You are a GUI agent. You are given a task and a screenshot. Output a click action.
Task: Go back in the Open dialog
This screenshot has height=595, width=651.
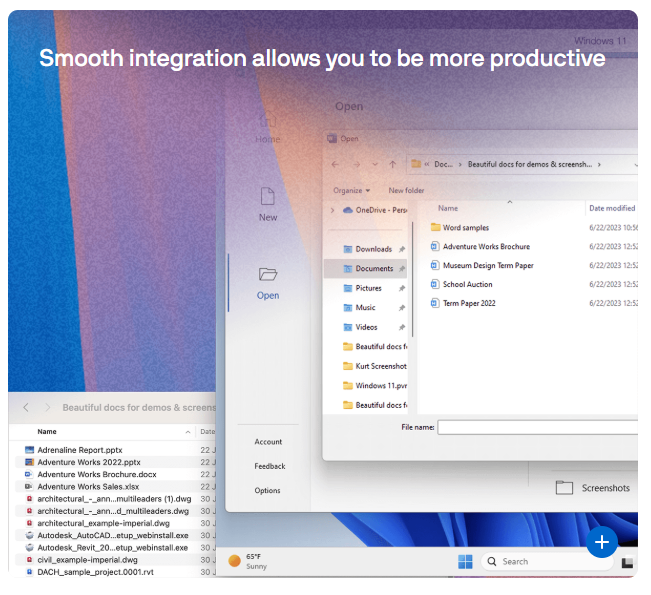[x=335, y=164]
